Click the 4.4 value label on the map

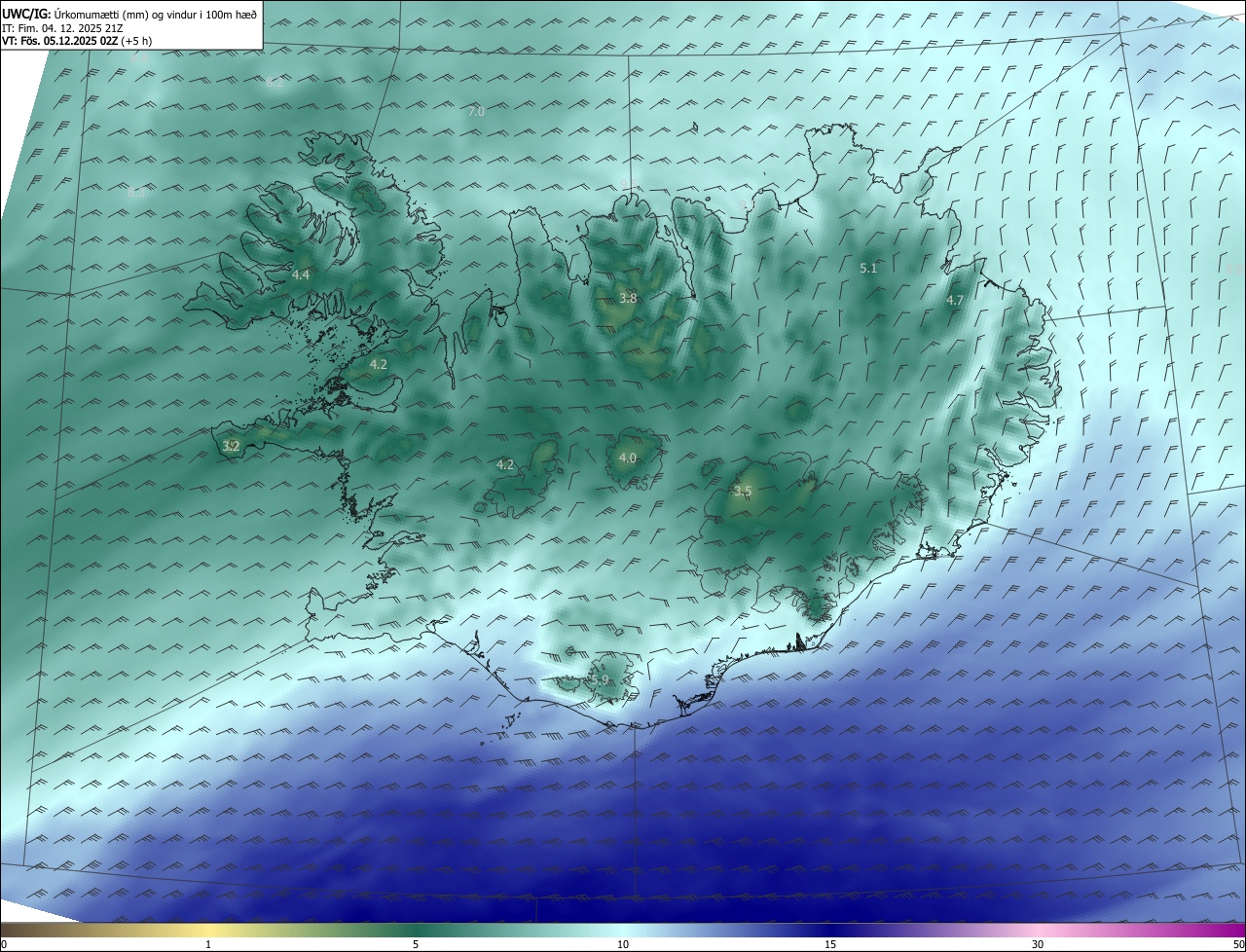click(301, 275)
